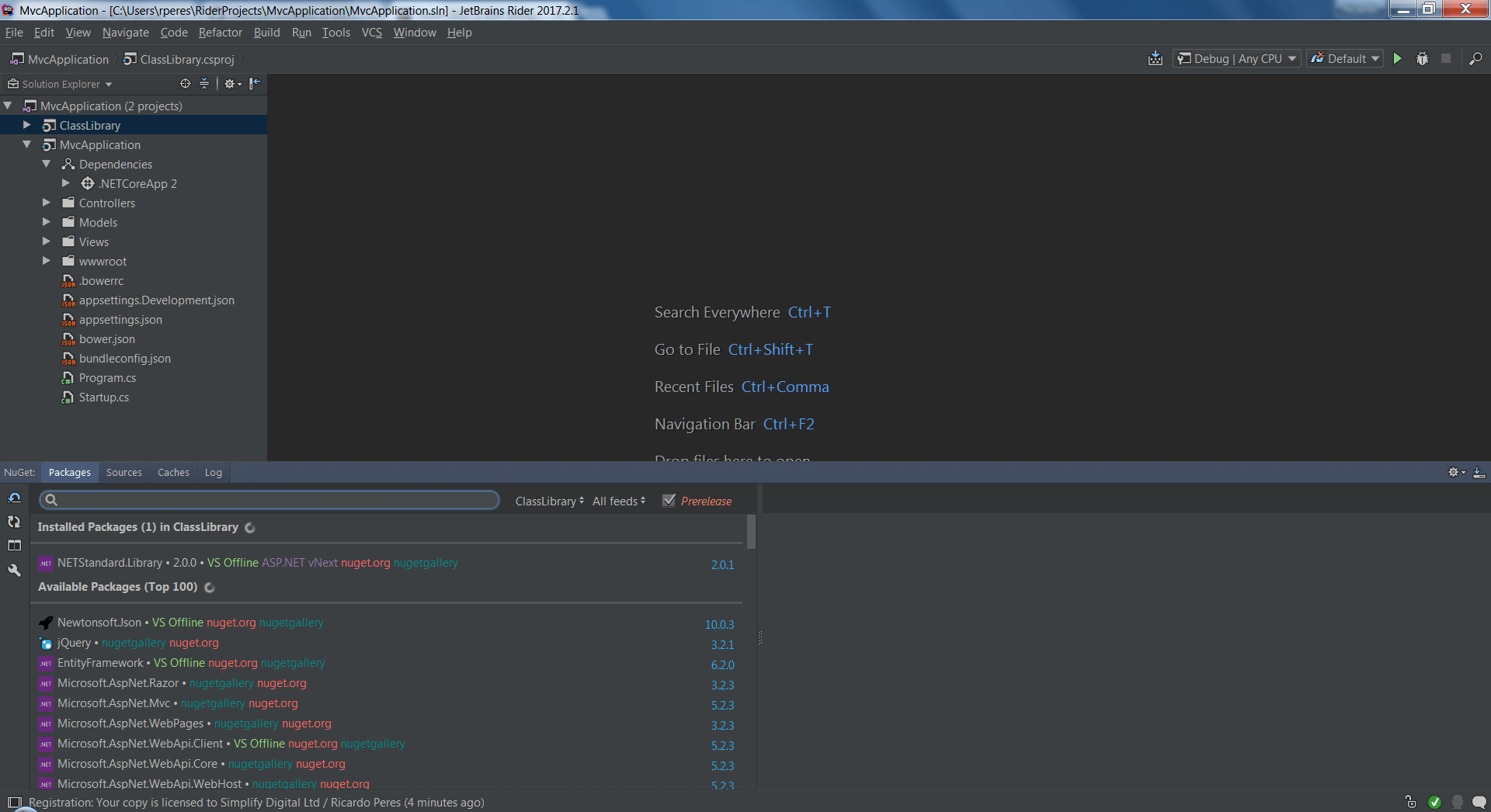Click Newtonsoft.Json package rocket icon
Image resolution: width=1491 pixels, height=812 pixels.
click(x=46, y=623)
